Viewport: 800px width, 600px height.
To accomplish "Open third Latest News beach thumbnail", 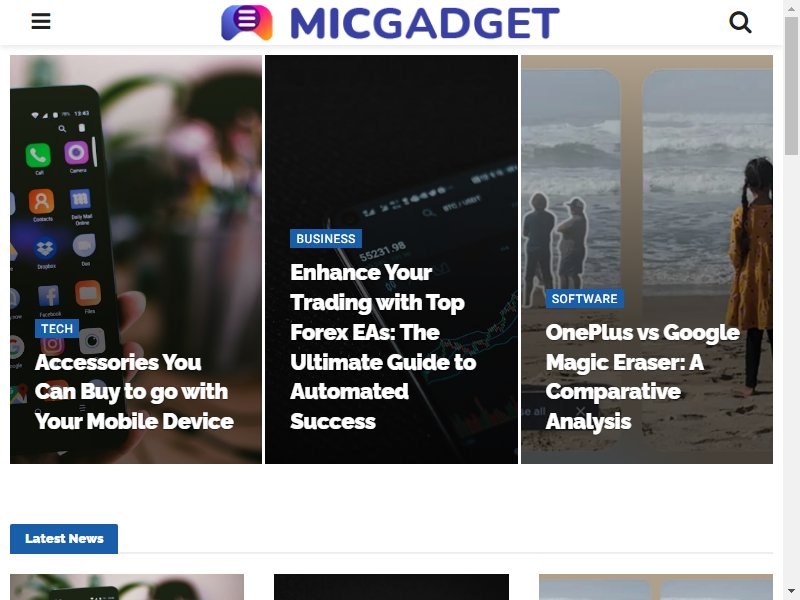I will [x=656, y=587].
